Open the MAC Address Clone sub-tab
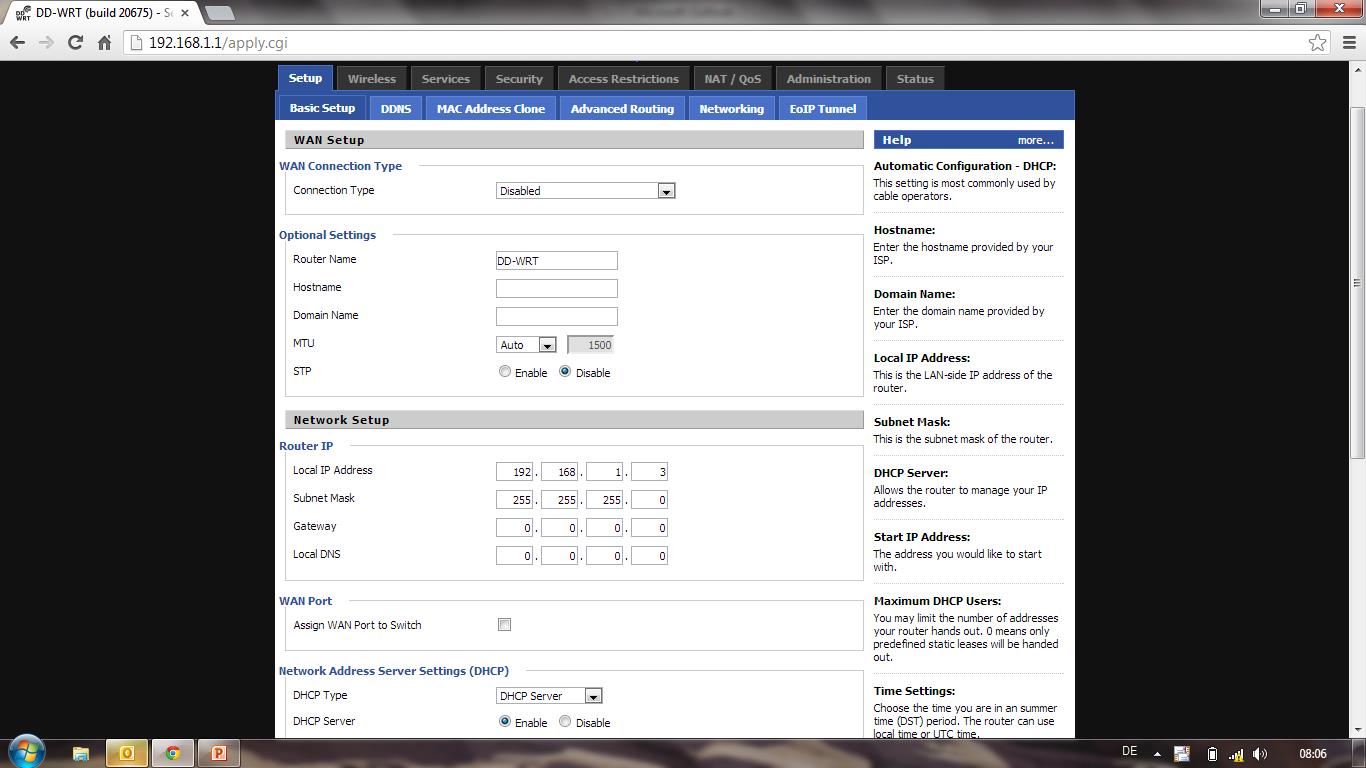The height and width of the screenshot is (768, 1366). coord(491,109)
